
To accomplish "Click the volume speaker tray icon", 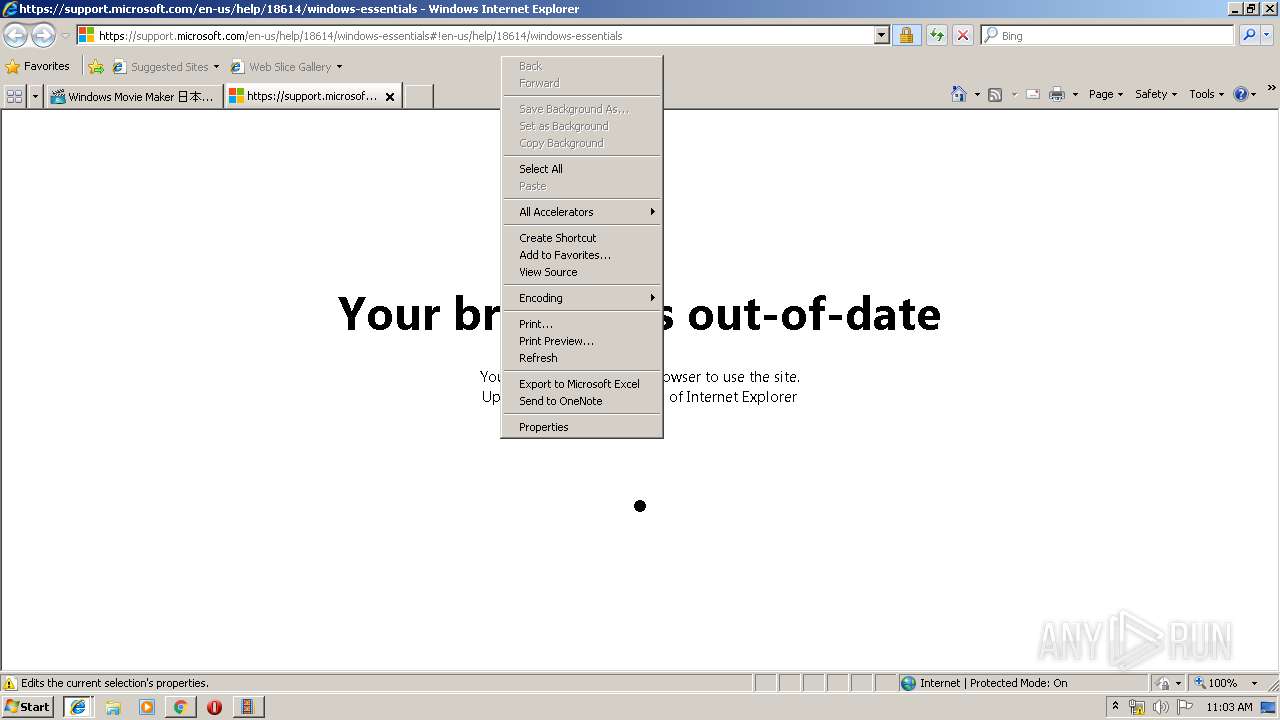I will (x=1160, y=707).
